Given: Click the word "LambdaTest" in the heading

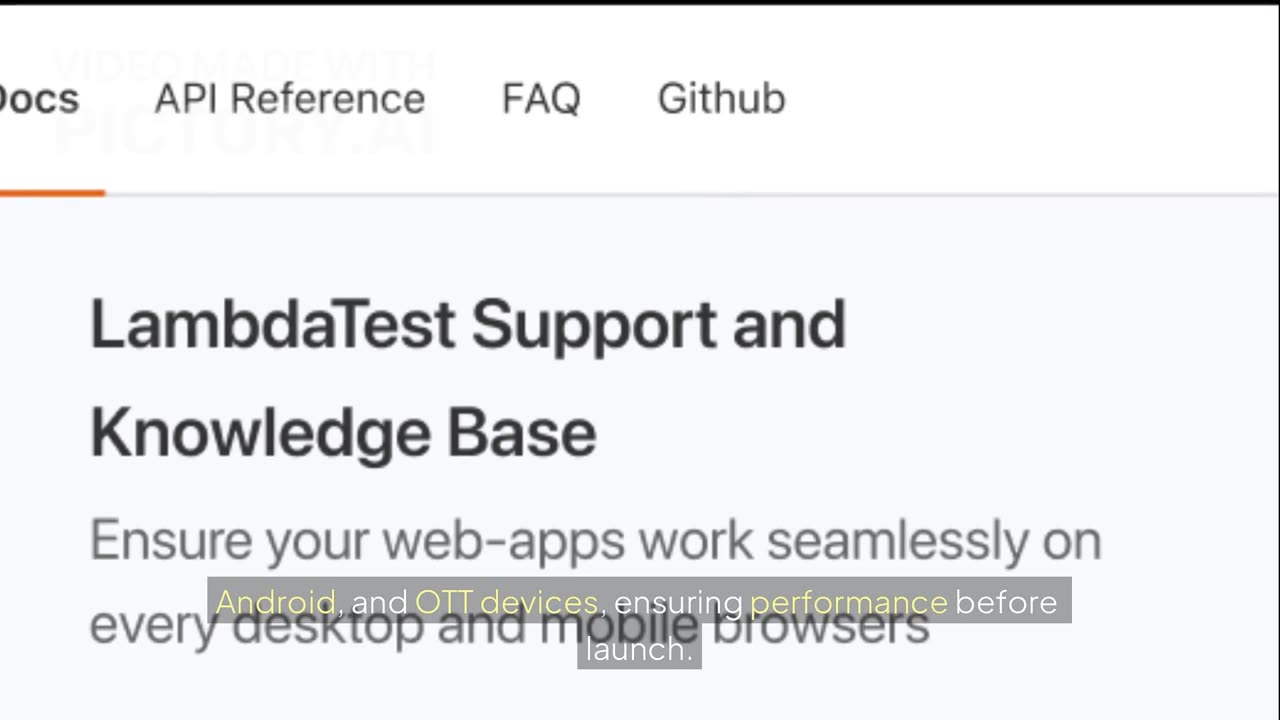Looking at the screenshot, I should [272, 326].
